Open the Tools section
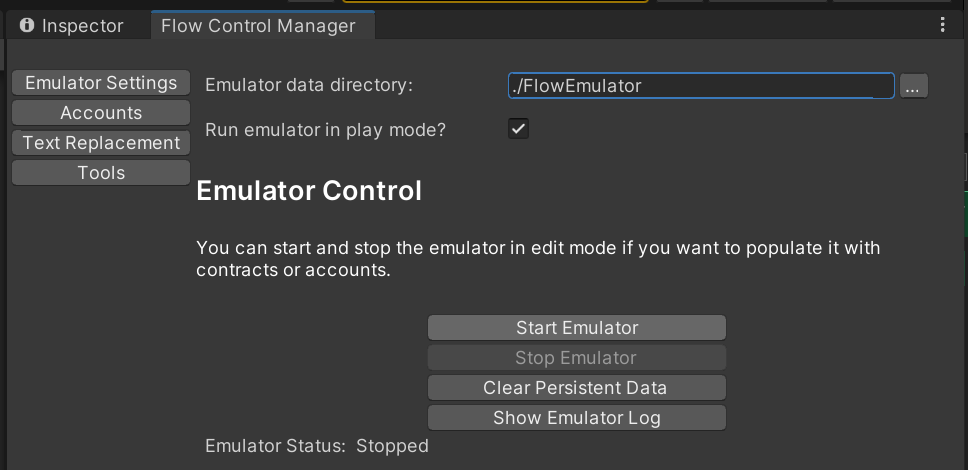968x470 pixels. [x=101, y=173]
